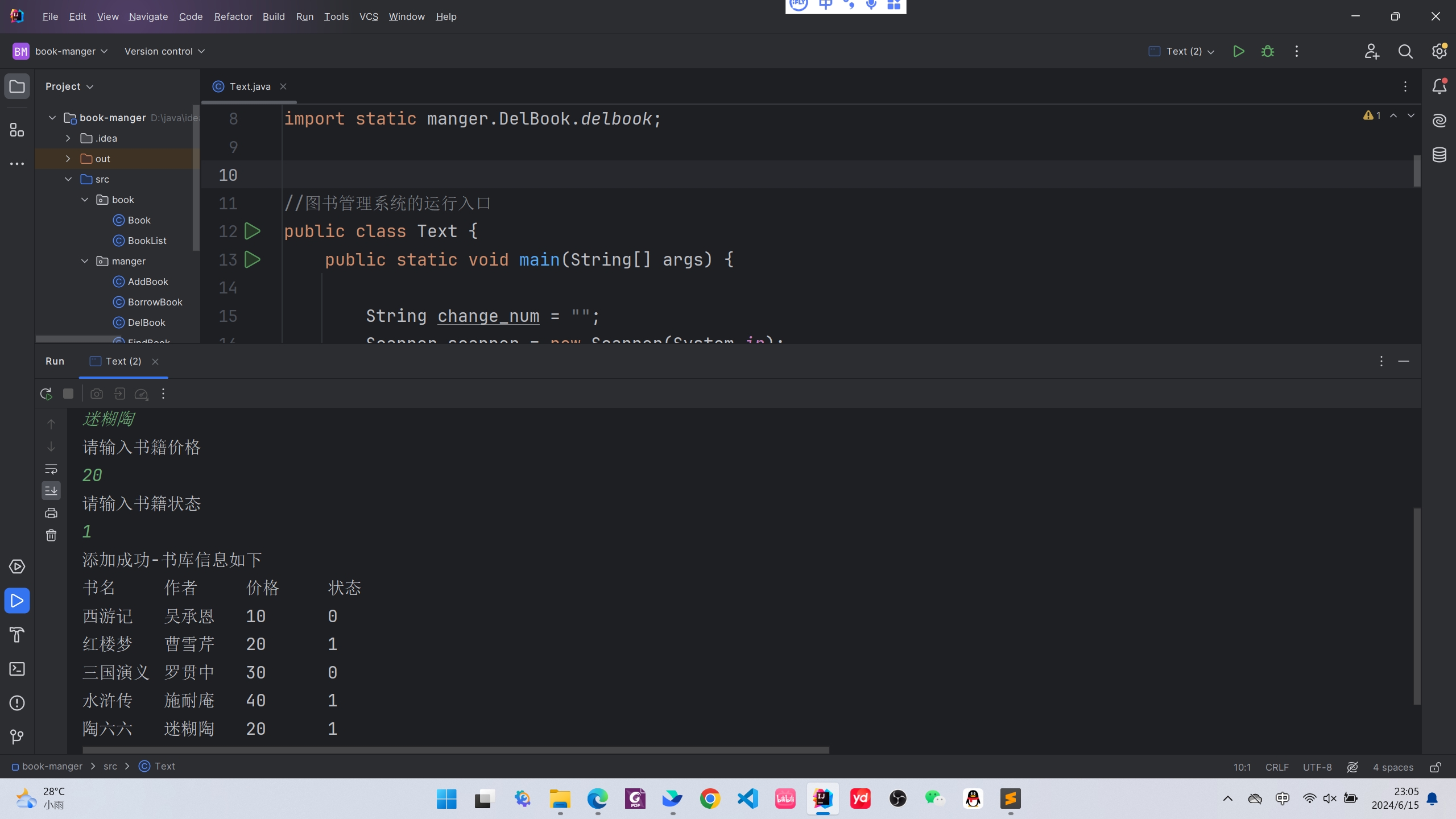Open the Structure tool window icon

[x=17, y=130]
